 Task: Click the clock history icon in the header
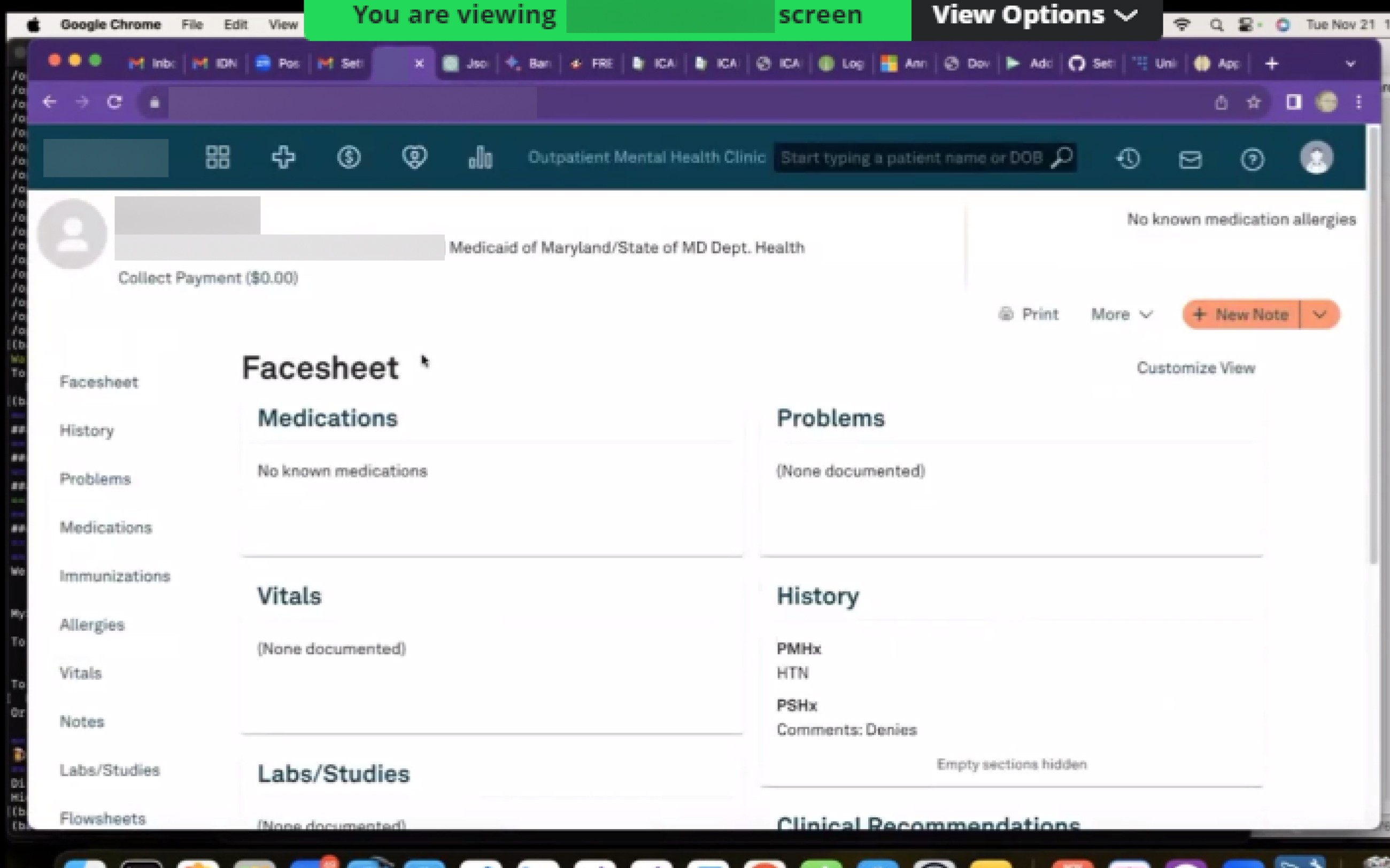[1128, 158]
